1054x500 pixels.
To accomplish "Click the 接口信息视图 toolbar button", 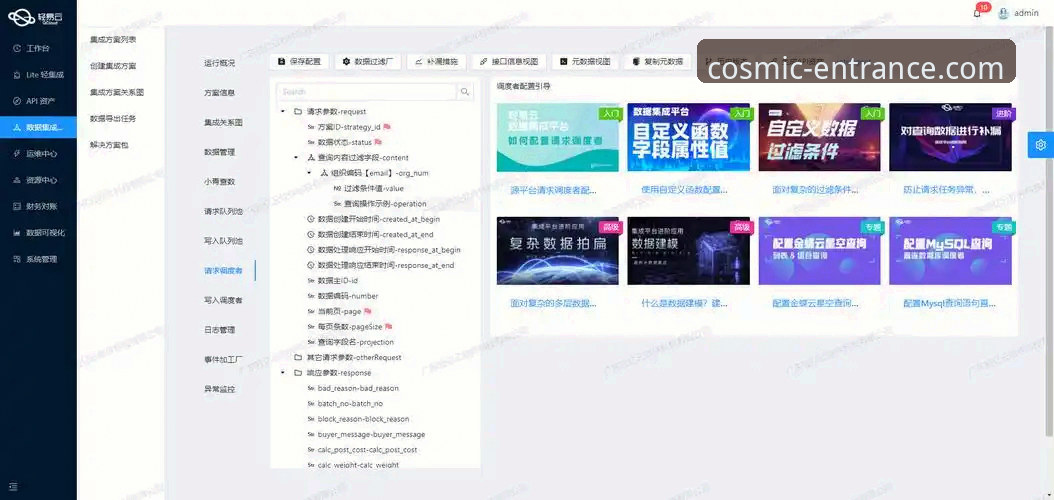I will (510, 61).
